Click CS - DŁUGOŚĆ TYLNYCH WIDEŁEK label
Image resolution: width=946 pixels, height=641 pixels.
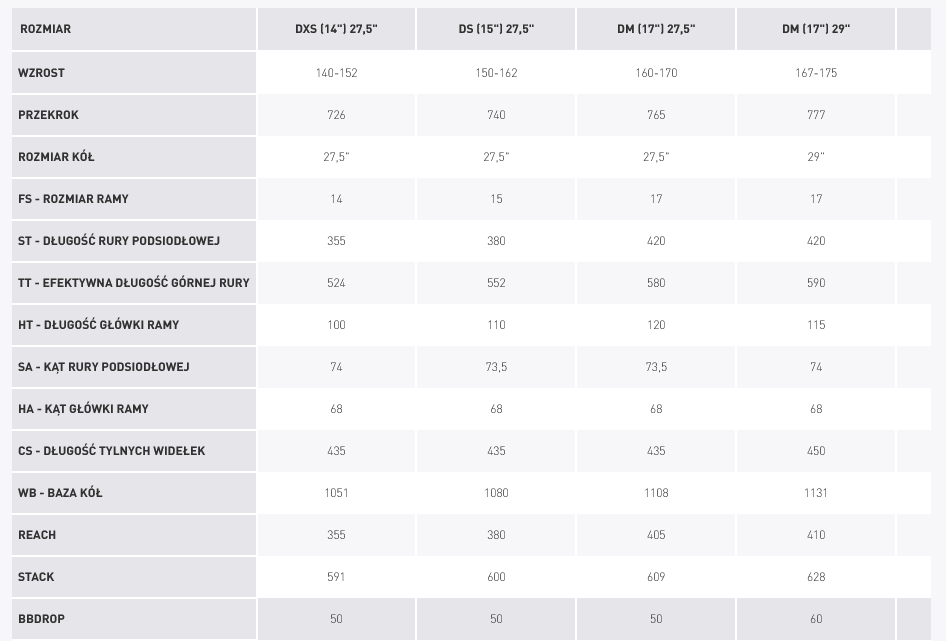tap(112, 451)
